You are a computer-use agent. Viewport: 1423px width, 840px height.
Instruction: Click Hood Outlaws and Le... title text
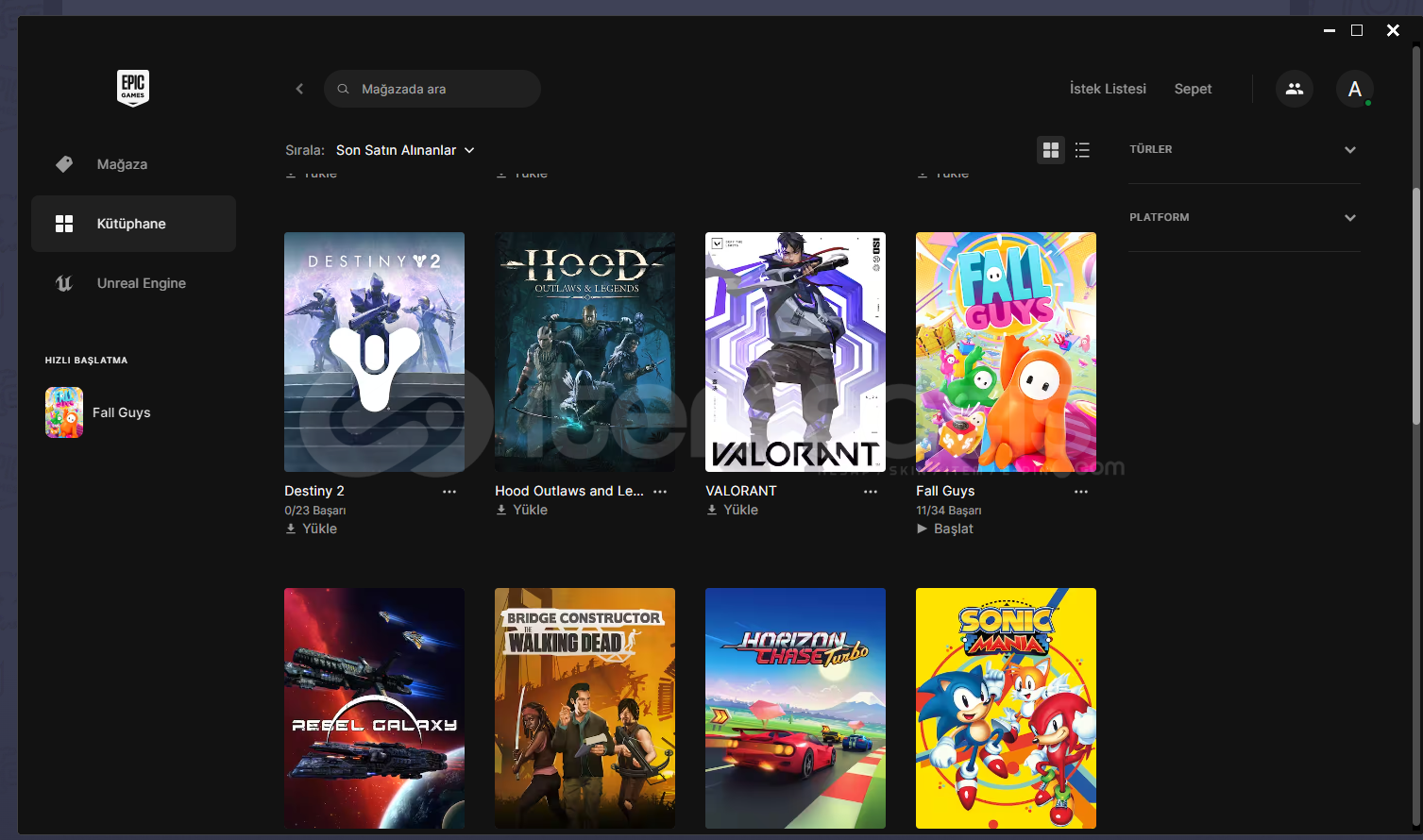(569, 491)
